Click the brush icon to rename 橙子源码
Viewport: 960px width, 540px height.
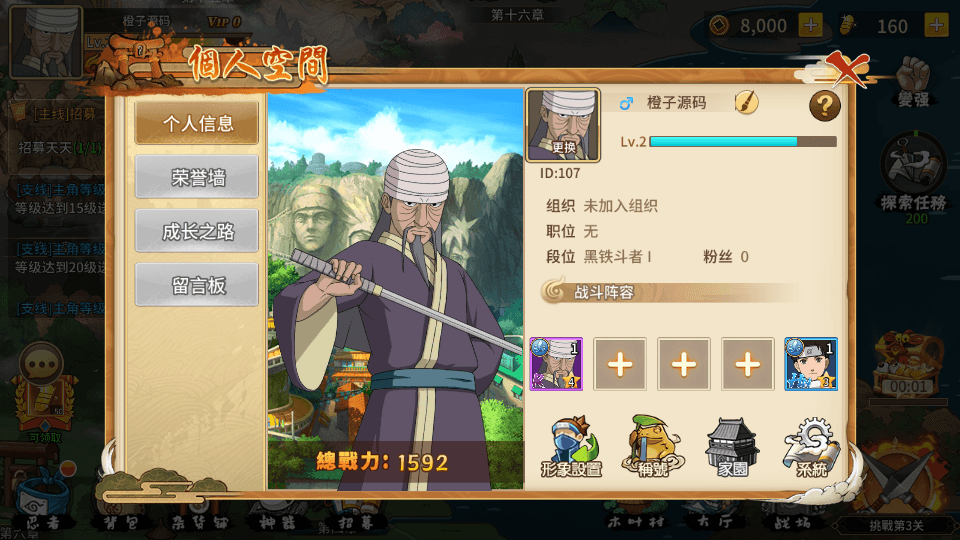tap(746, 103)
